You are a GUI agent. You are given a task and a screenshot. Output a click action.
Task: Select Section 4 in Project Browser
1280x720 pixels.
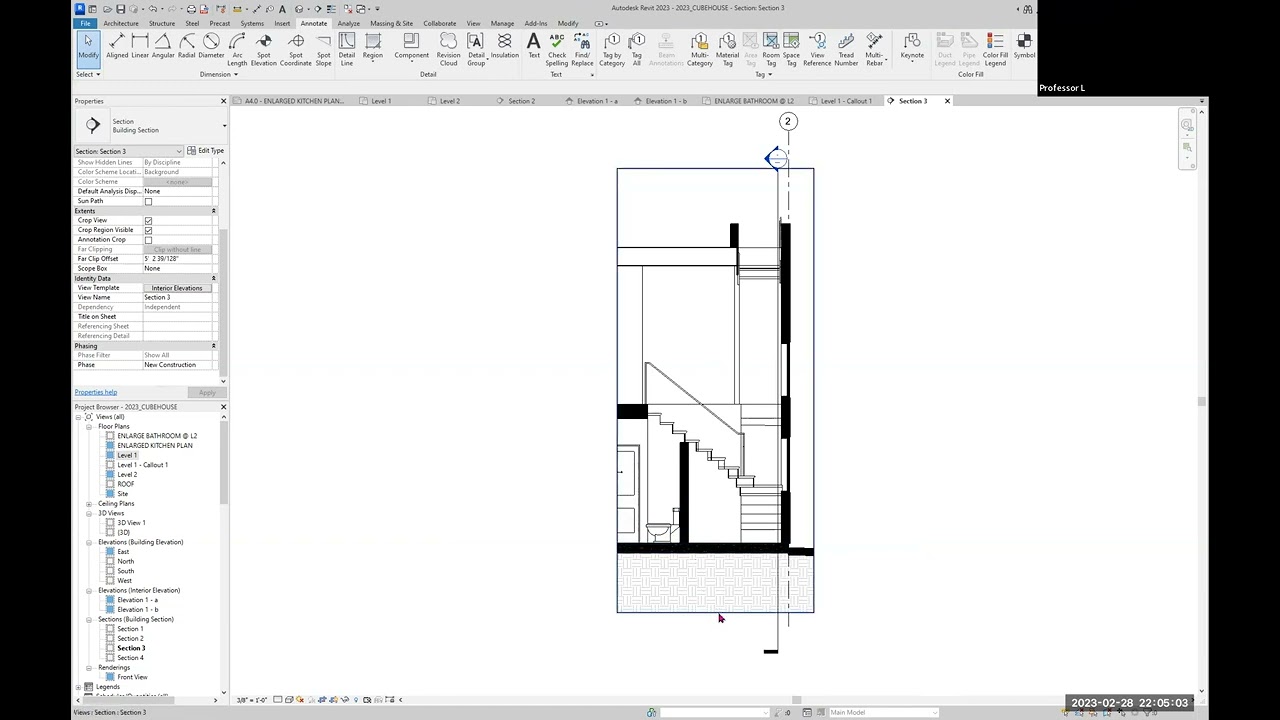pos(130,658)
